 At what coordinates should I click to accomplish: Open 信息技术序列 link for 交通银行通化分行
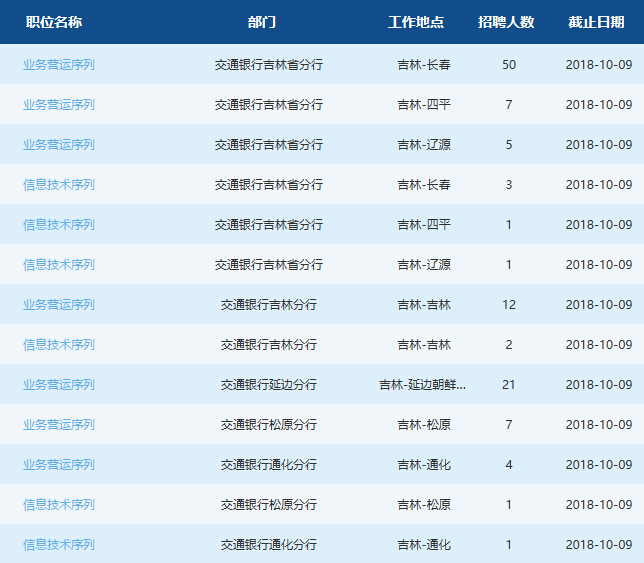tap(59, 545)
